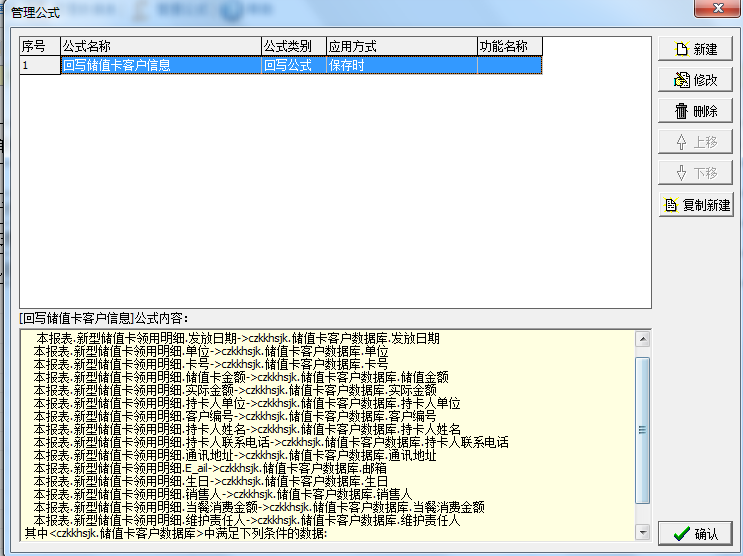Click formula line ending with 邮箱
Viewport: 743px width, 556px height.
tap(210, 468)
